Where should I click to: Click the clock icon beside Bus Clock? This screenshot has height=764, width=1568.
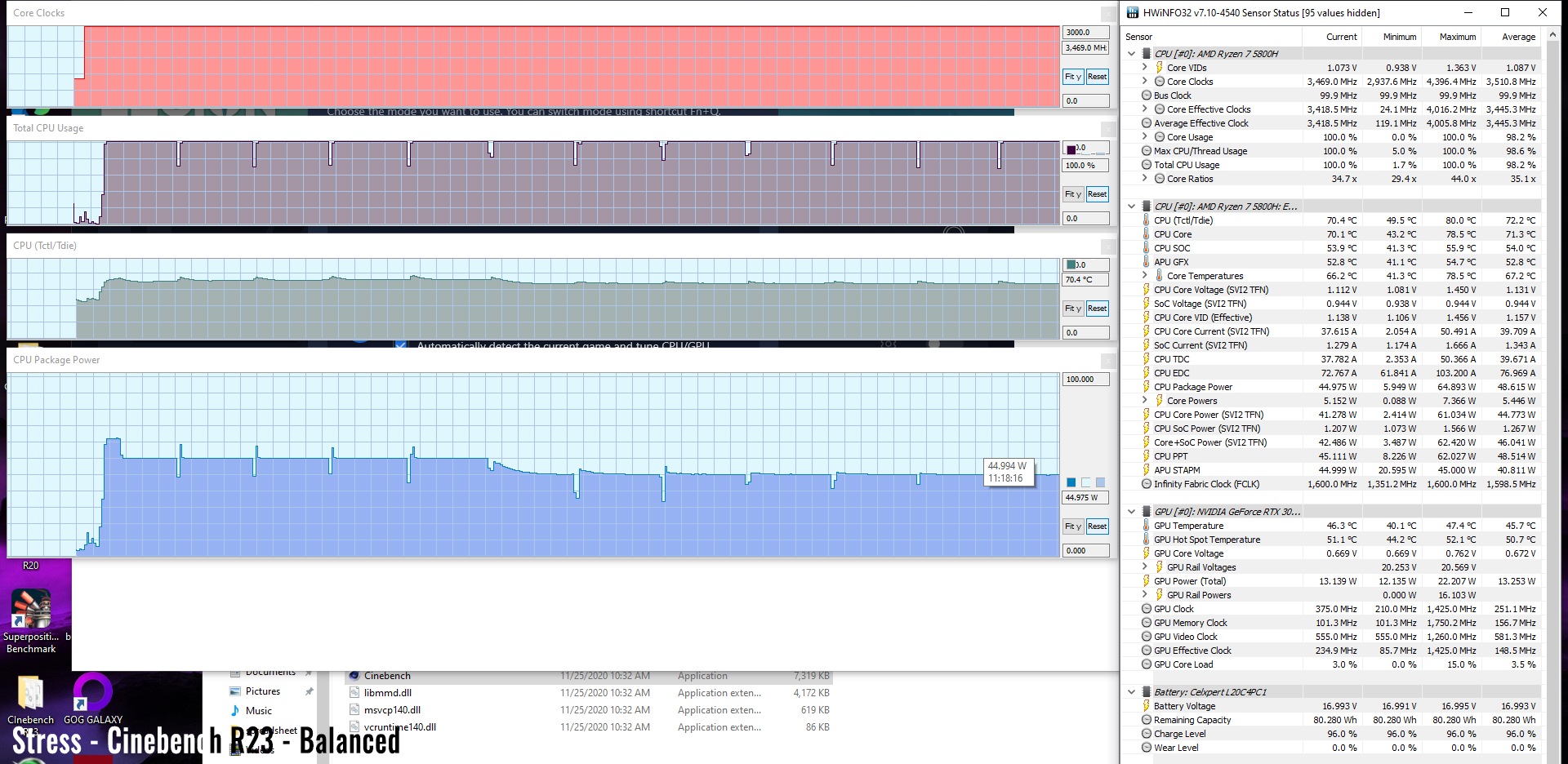pos(1147,95)
